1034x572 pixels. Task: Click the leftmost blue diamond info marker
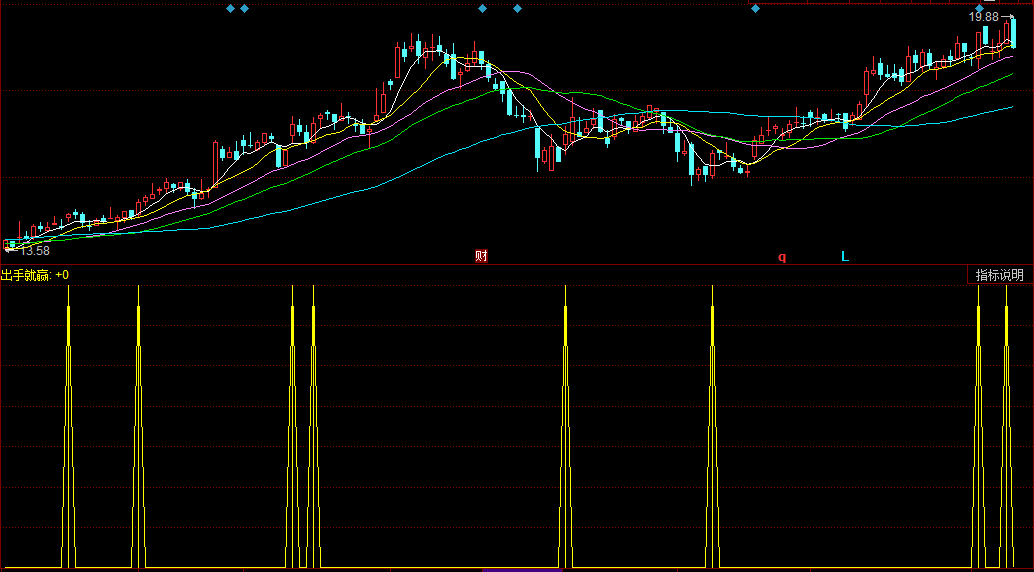click(230, 9)
